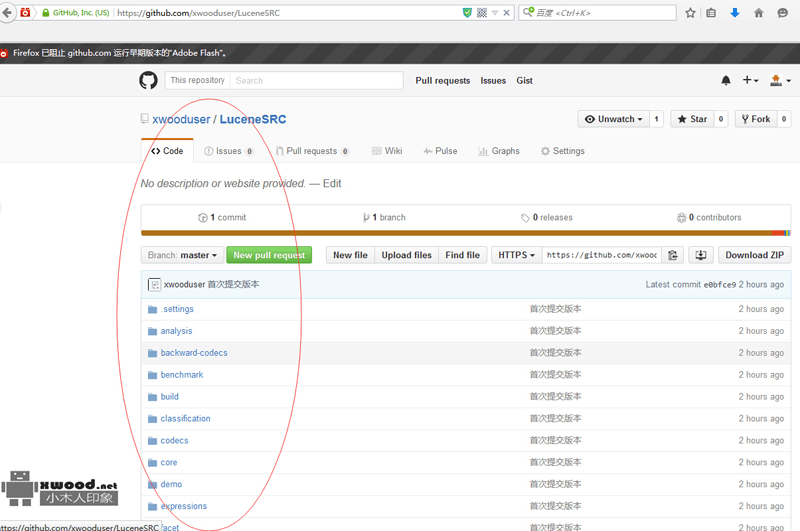Open latest commit e0bfce9 hash
Viewport: 800px width, 531px height.
(719, 285)
